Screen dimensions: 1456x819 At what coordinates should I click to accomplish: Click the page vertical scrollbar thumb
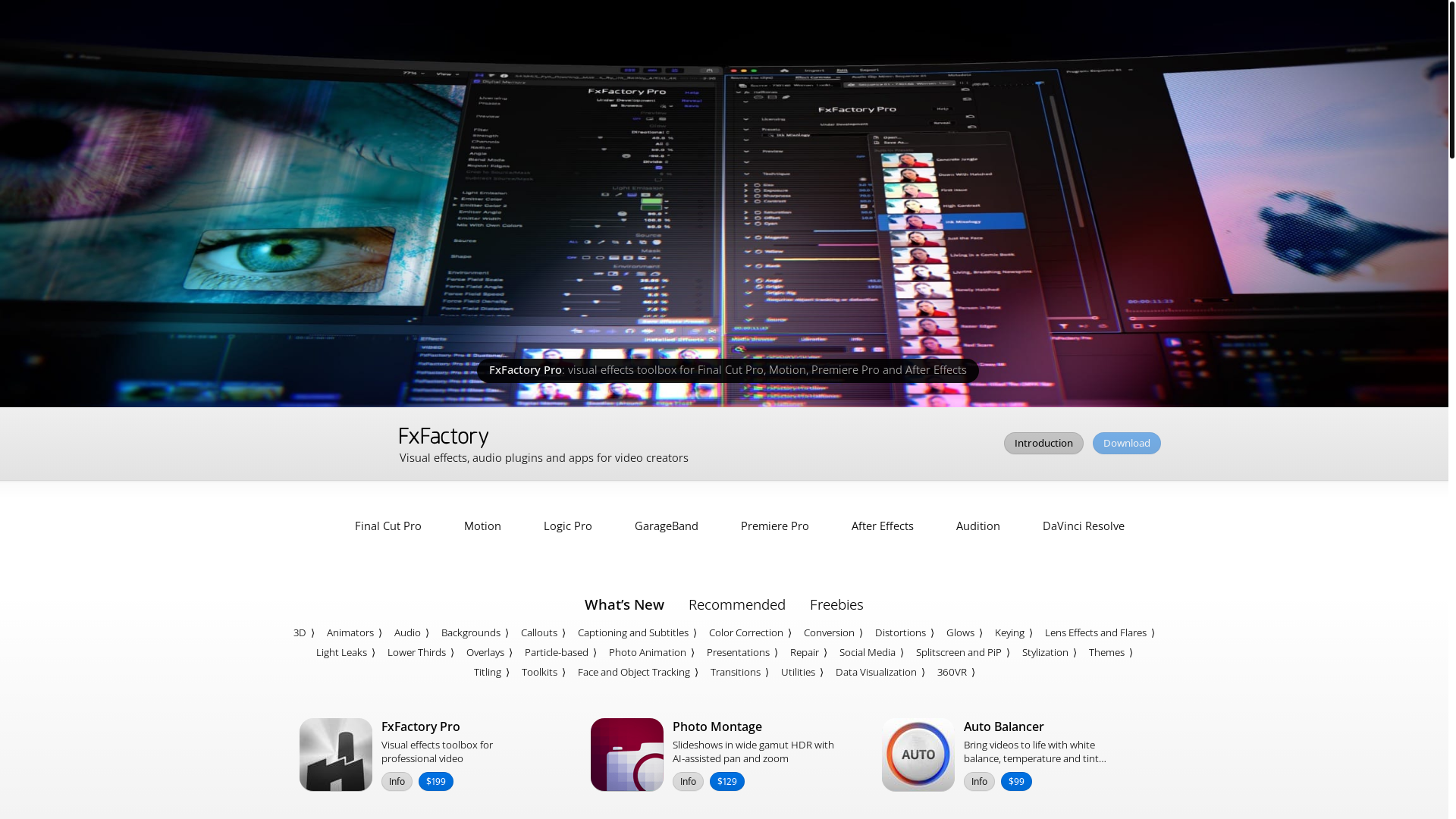point(1452,79)
